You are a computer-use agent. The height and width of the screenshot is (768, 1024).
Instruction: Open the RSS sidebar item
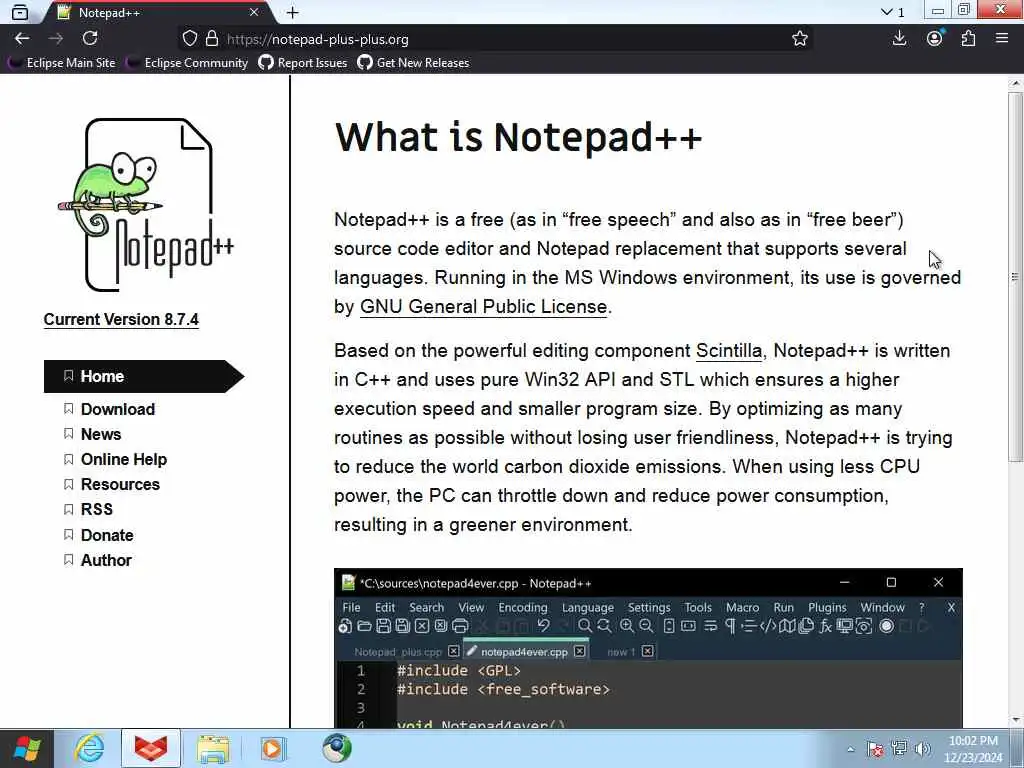(x=97, y=509)
